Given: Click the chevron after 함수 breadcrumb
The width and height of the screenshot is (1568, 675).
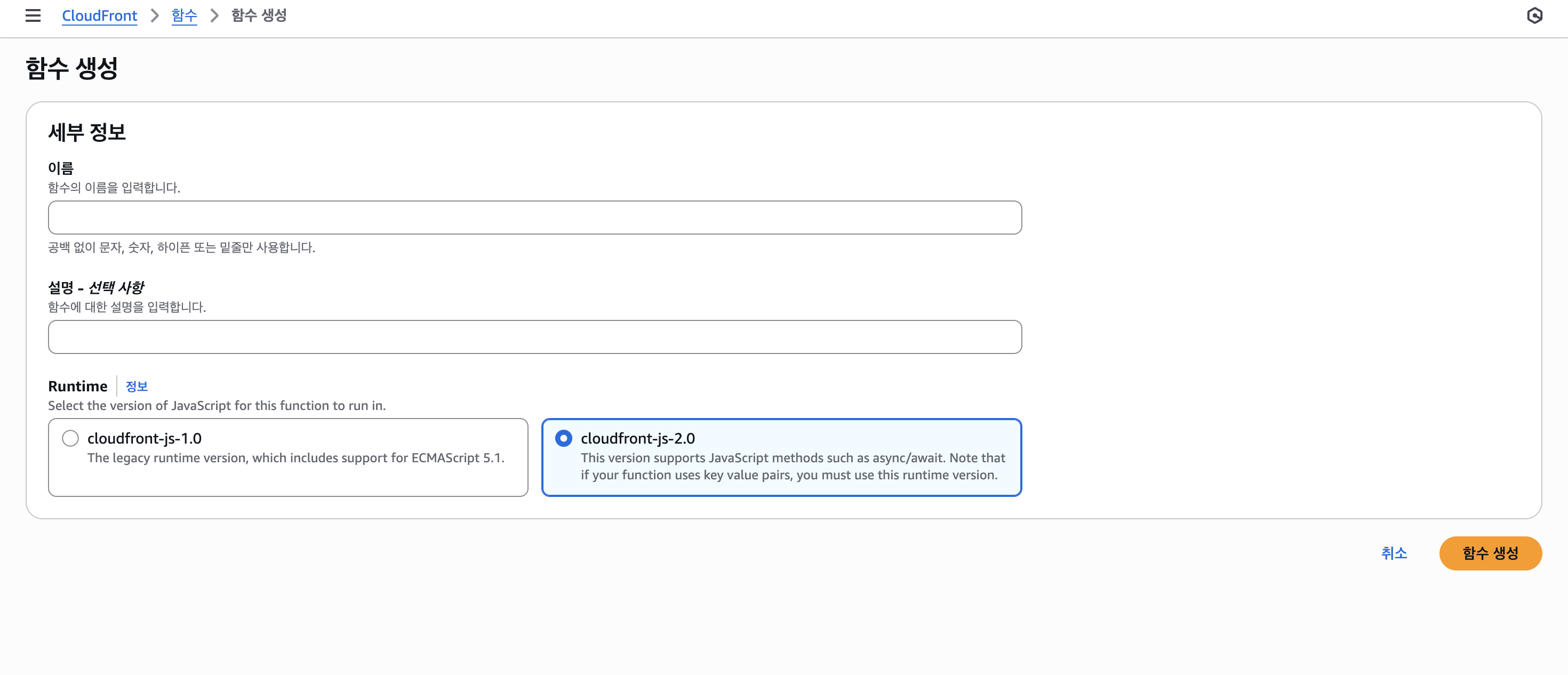Looking at the screenshot, I should click(x=214, y=16).
